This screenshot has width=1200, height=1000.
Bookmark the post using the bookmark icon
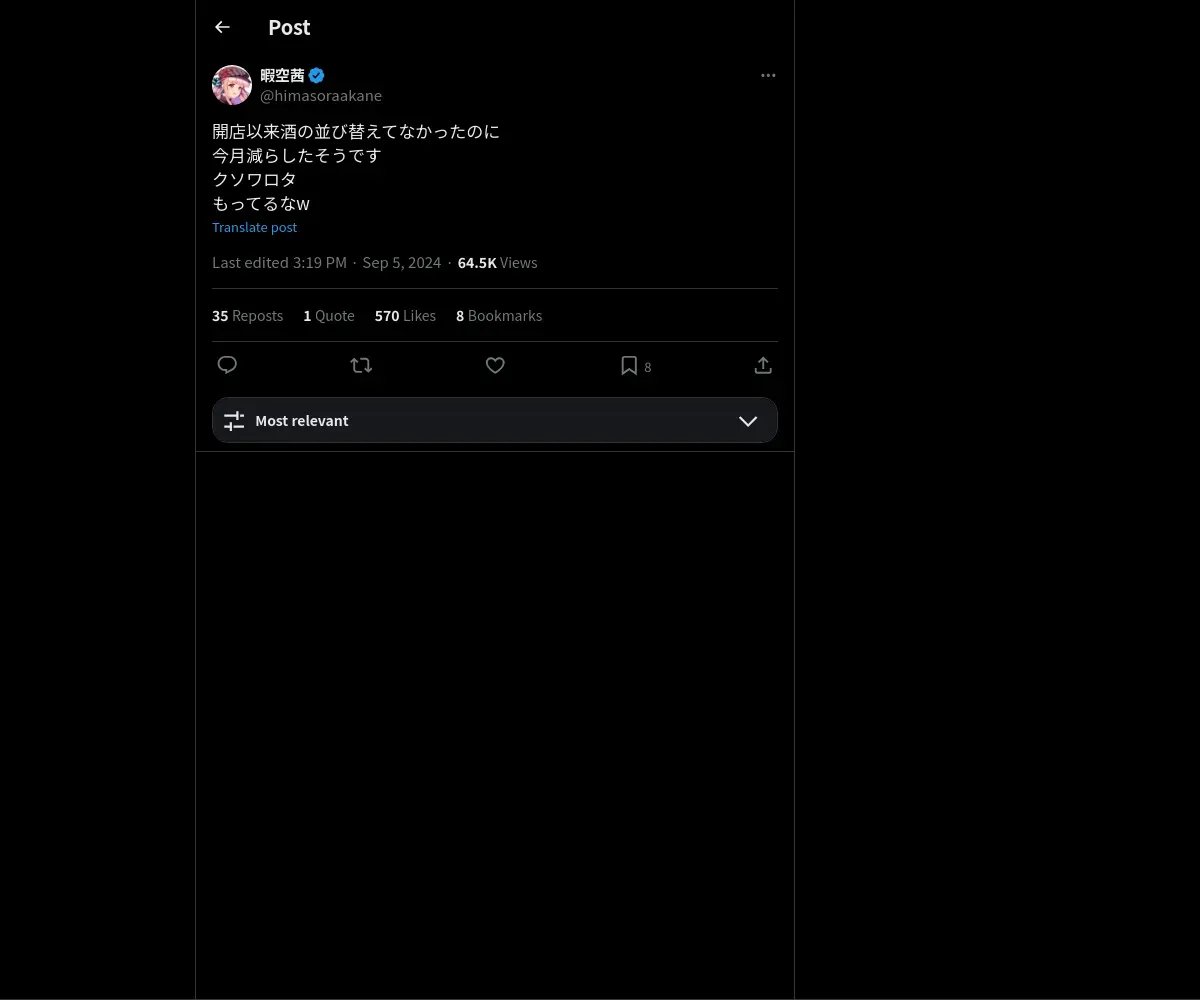click(x=629, y=365)
